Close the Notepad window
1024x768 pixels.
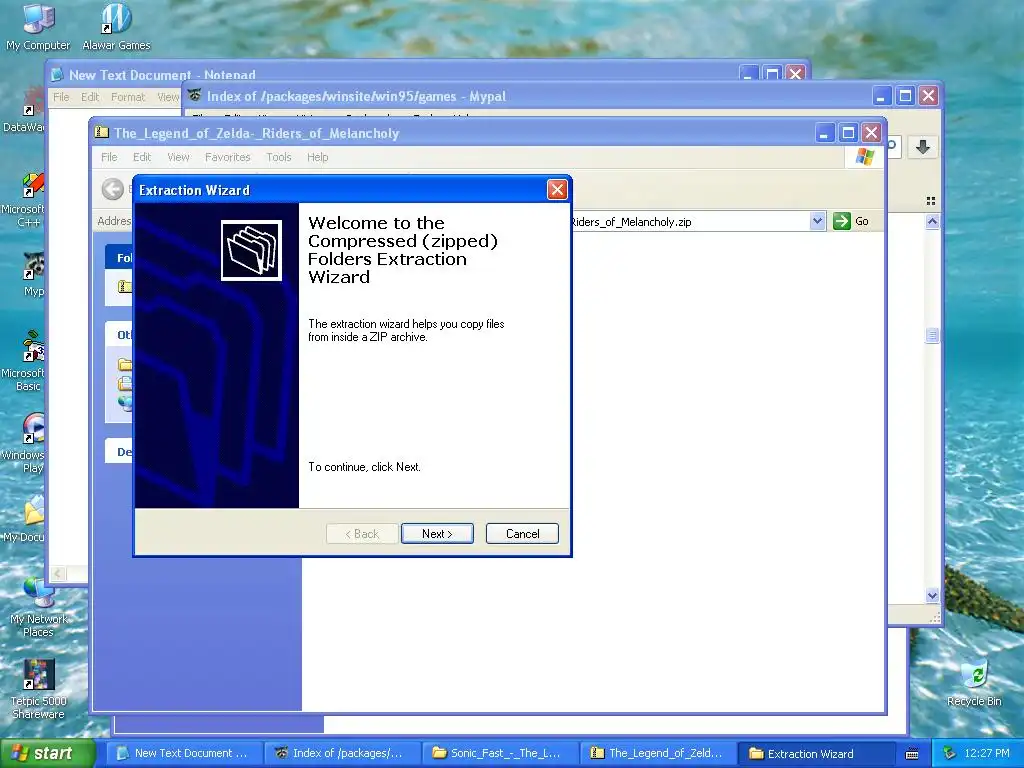coord(795,73)
